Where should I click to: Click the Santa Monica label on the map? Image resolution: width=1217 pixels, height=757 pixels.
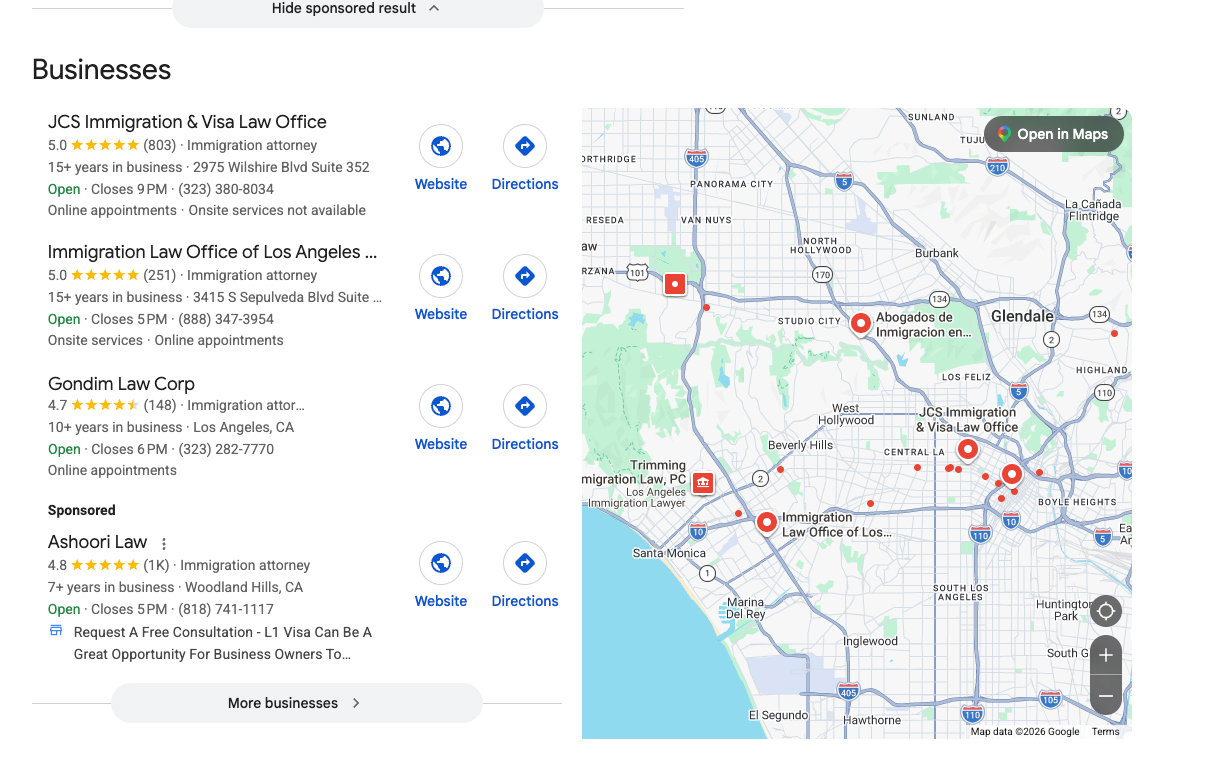[669, 553]
